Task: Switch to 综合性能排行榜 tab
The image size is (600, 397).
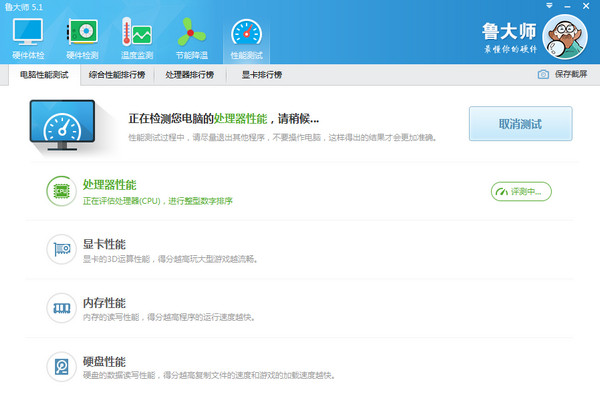Action: 117,75
